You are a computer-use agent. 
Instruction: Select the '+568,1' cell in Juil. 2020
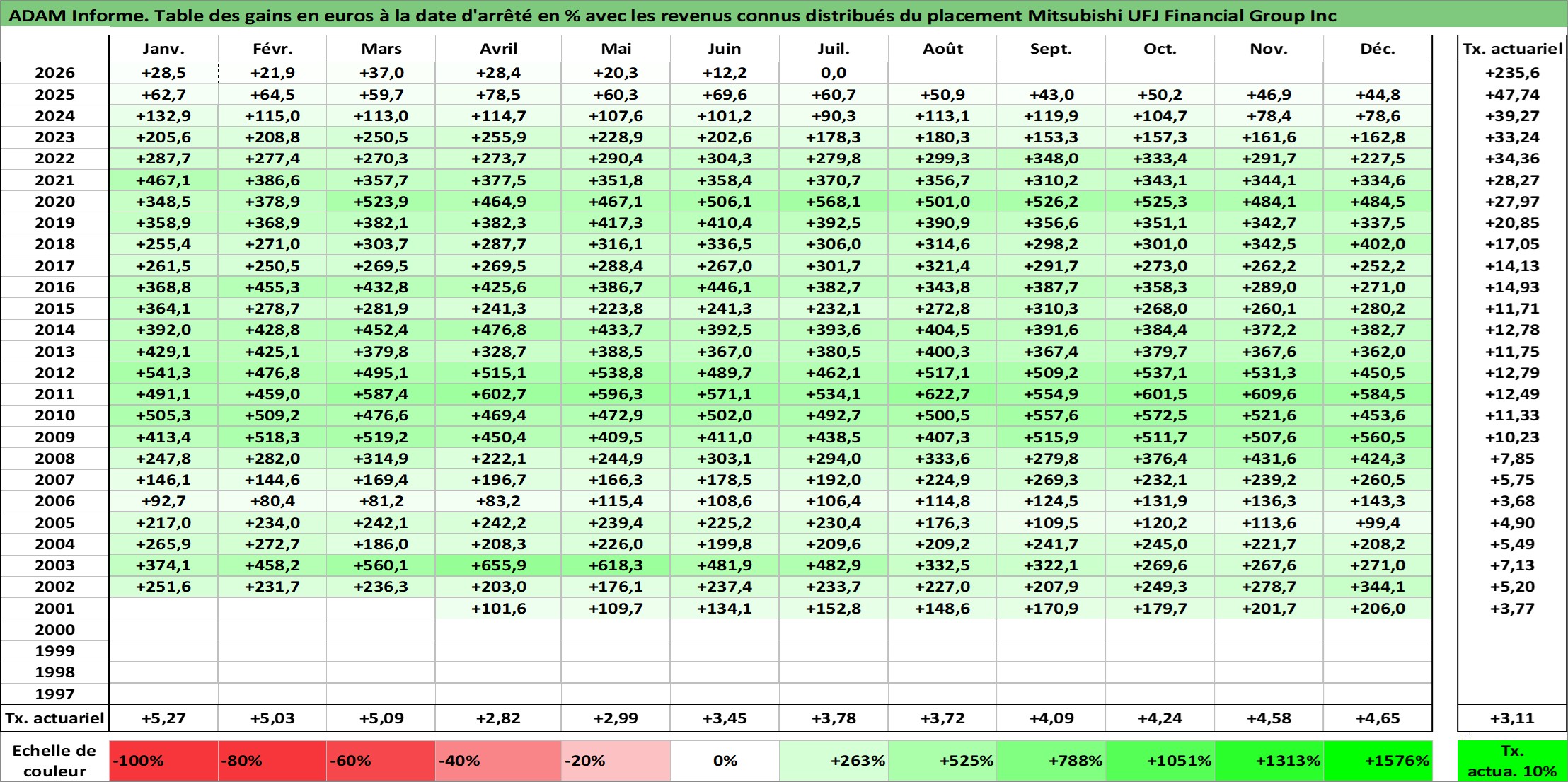coord(834,202)
